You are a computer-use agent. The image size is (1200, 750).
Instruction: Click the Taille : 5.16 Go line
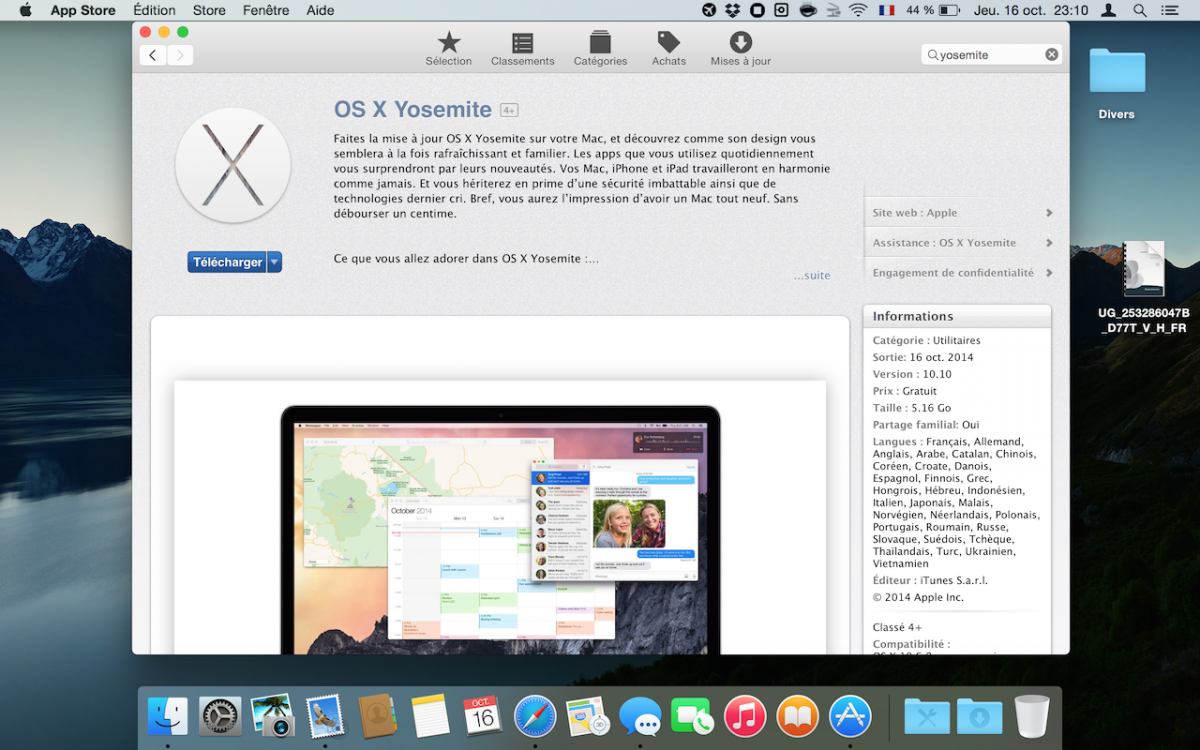click(912, 408)
